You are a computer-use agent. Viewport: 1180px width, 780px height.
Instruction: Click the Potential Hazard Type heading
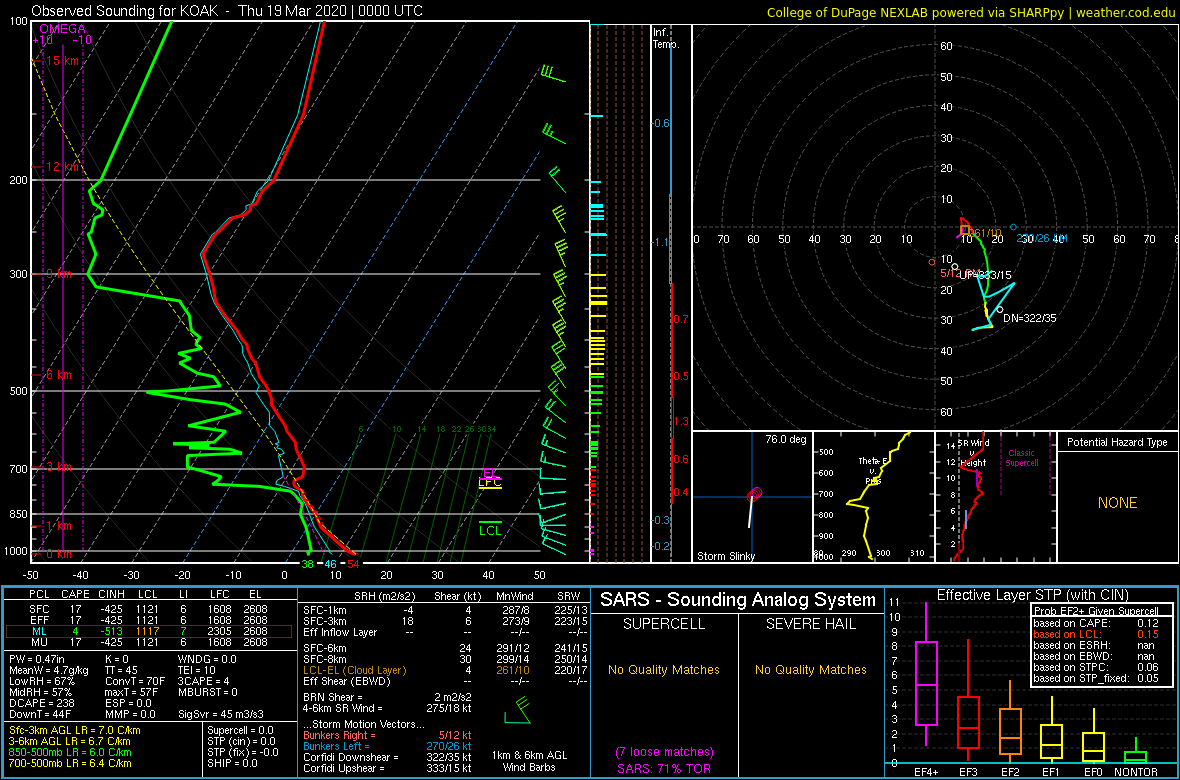(x=1117, y=443)
